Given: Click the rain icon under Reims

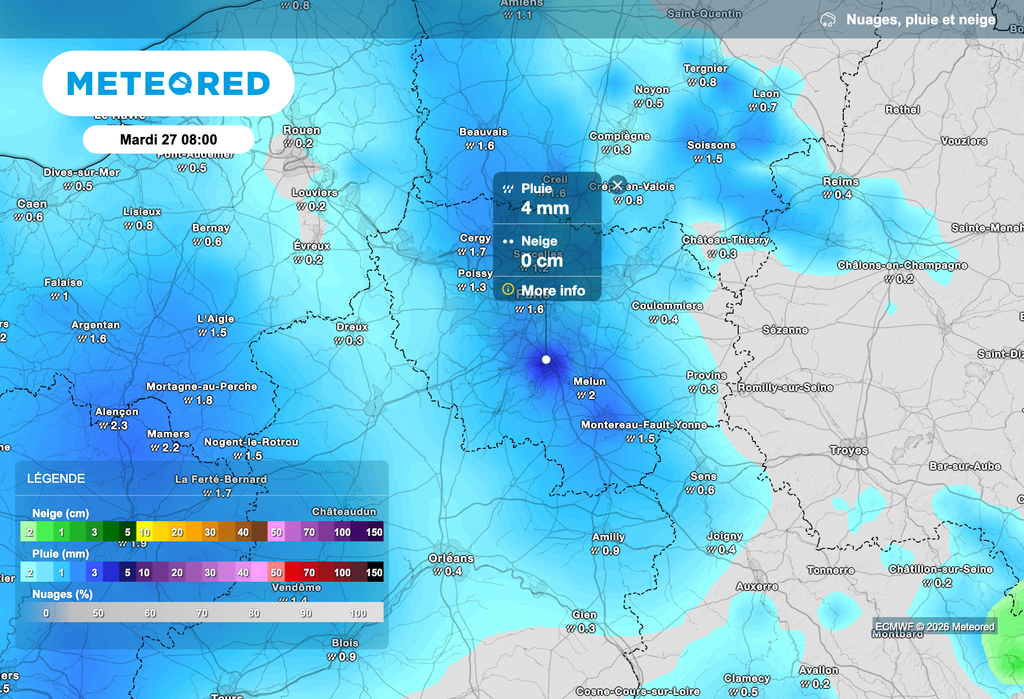Looking at the screenshot, I should tap(827, 195).
